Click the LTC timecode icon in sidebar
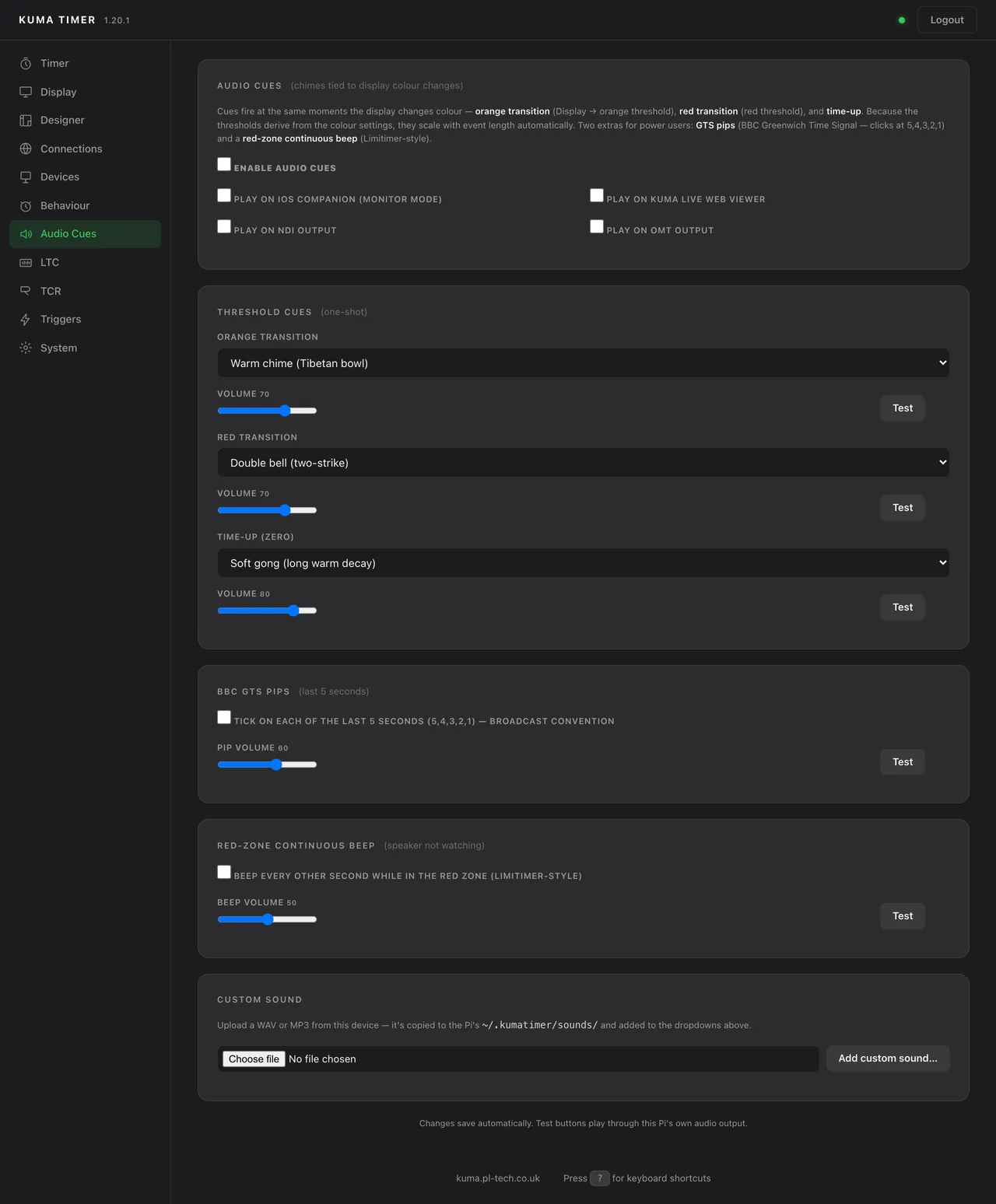Image resolution: width=996 pixels, height=1204 pixels. pos(26,263)
